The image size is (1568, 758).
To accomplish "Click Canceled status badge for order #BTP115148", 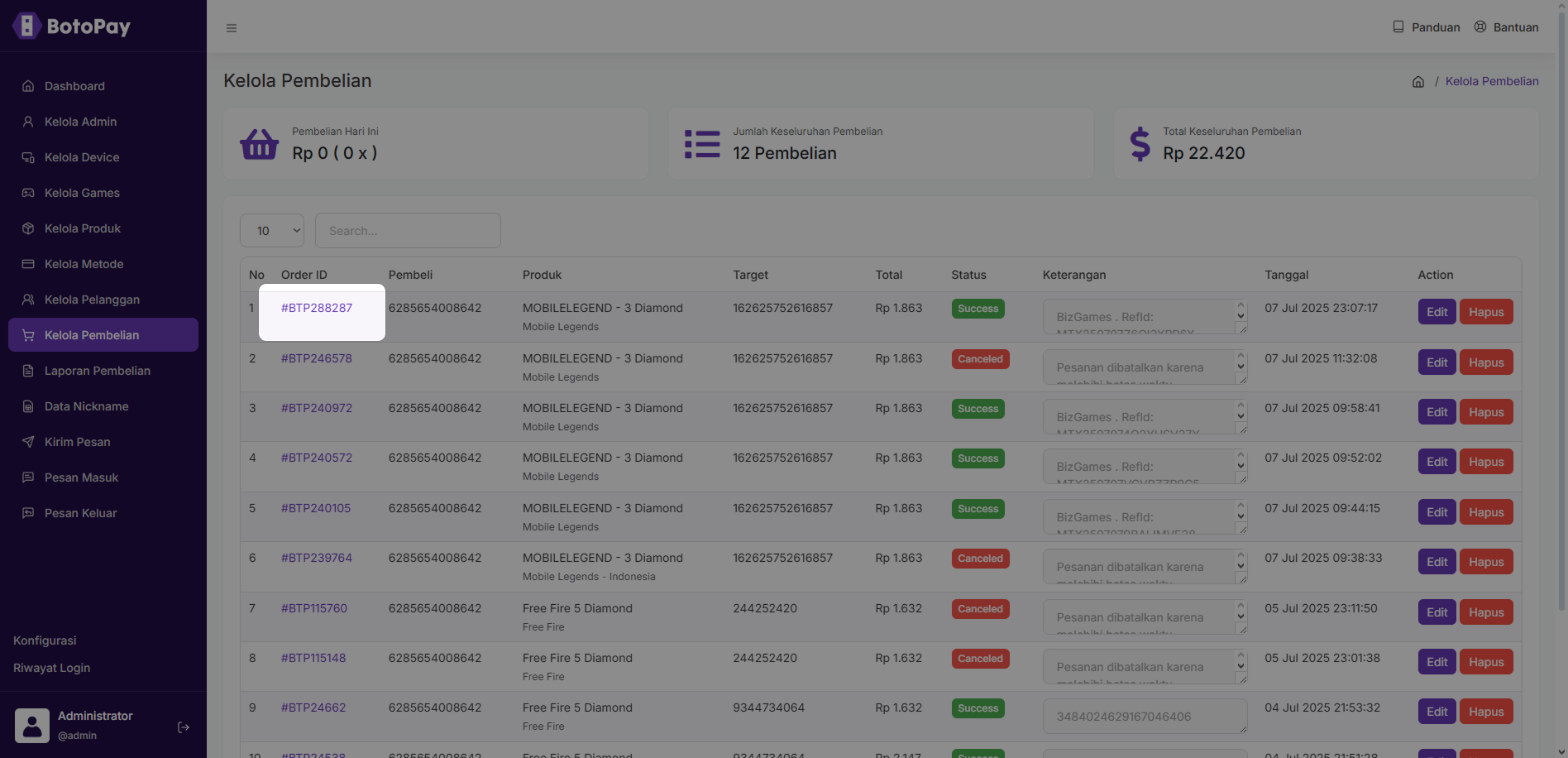I will point(981,659).
